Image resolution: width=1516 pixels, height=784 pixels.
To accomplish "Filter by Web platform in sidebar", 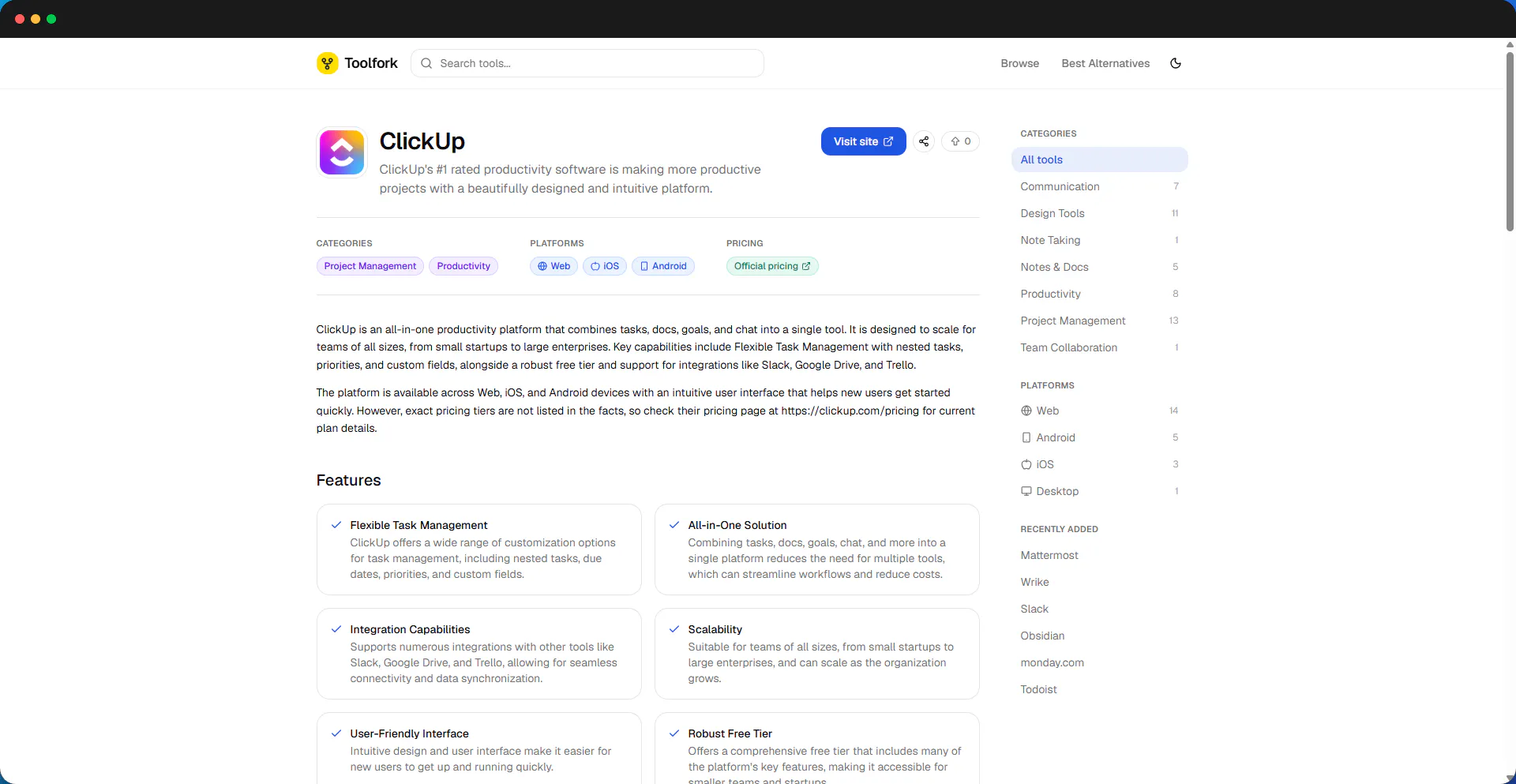I will tap(1099, 411).
